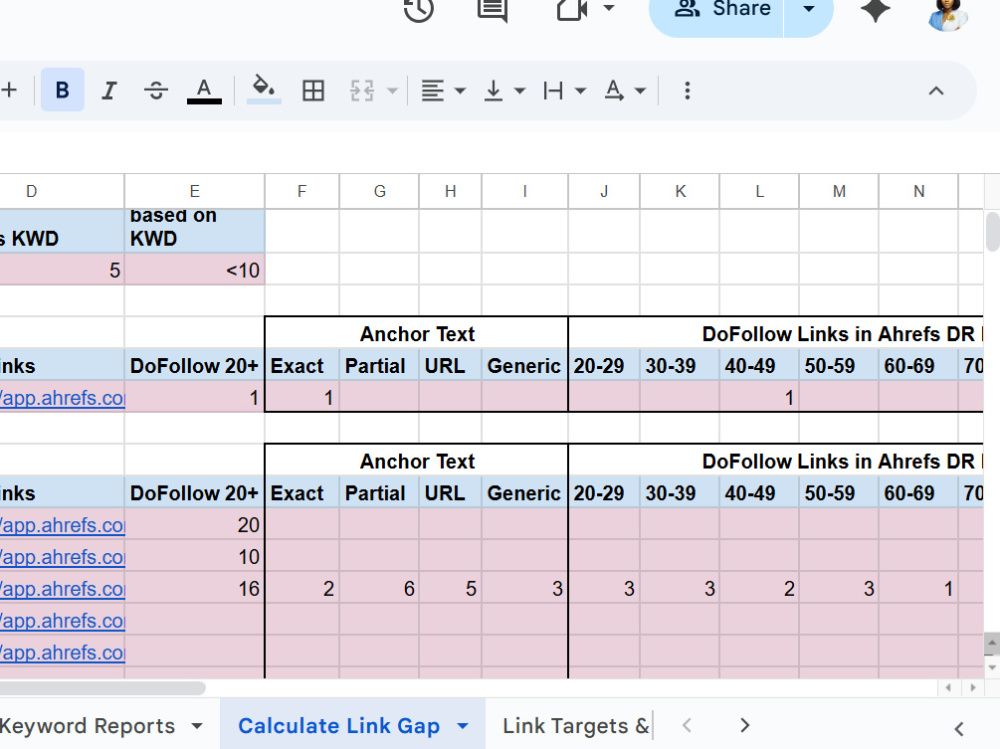
Task: Expand text rotation dropdown arrow
Action: pos(640,91)
